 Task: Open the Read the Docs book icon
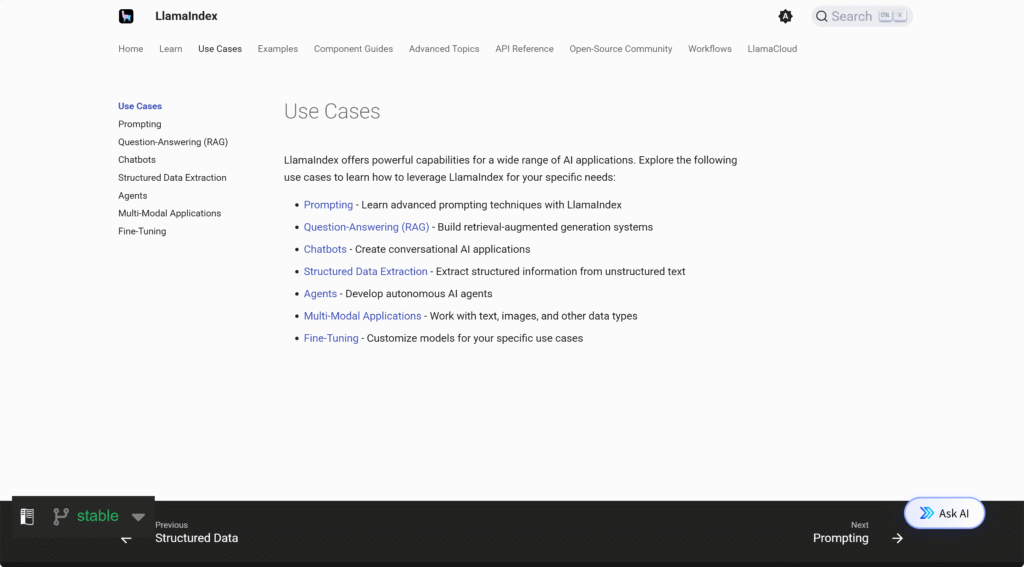pos(27,516)
